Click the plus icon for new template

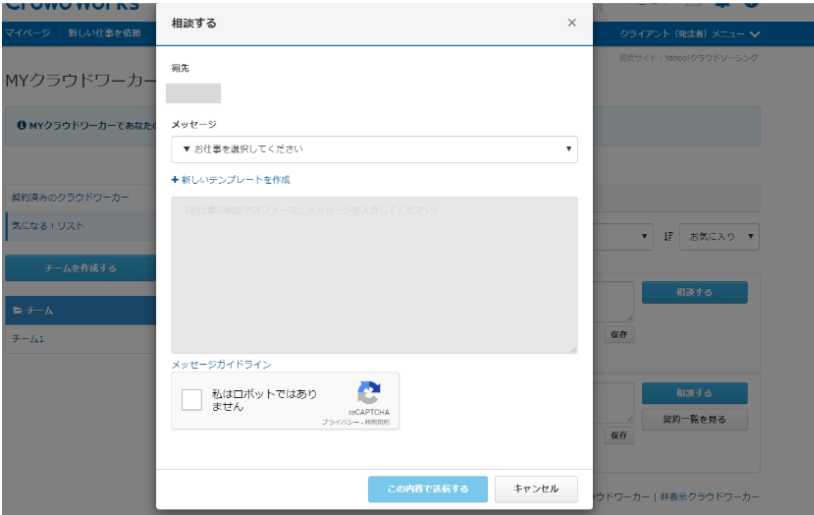[175, 180]
